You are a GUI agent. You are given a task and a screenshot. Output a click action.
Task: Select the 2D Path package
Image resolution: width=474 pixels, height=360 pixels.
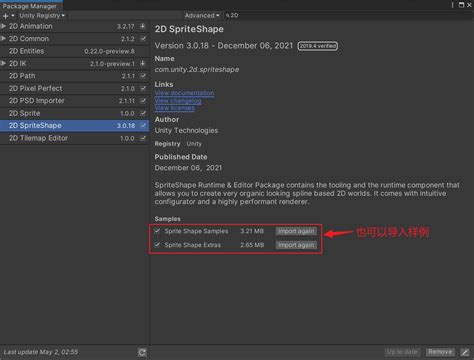(x=74, y=76)
